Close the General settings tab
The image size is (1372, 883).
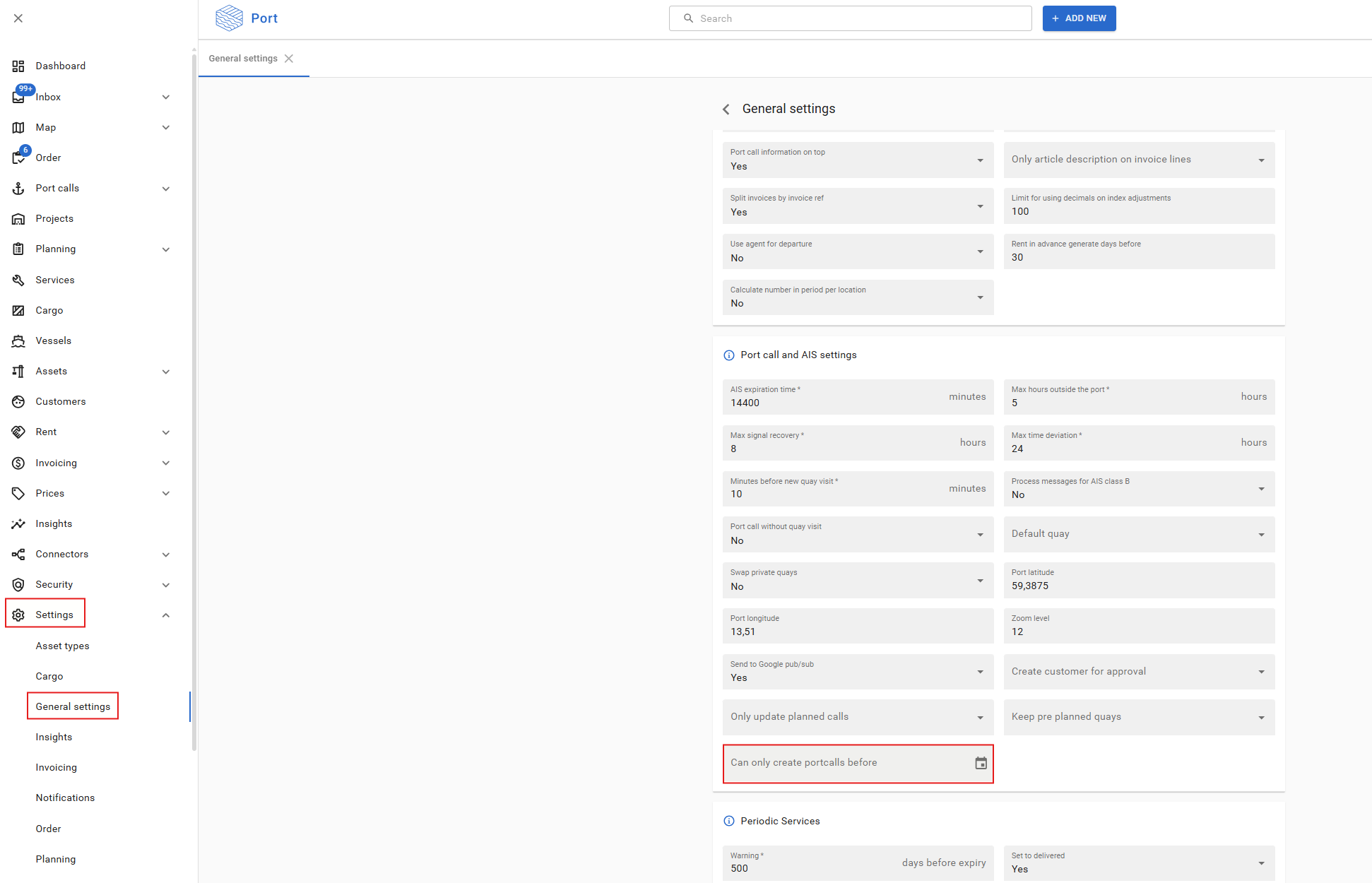click(289, 59)
